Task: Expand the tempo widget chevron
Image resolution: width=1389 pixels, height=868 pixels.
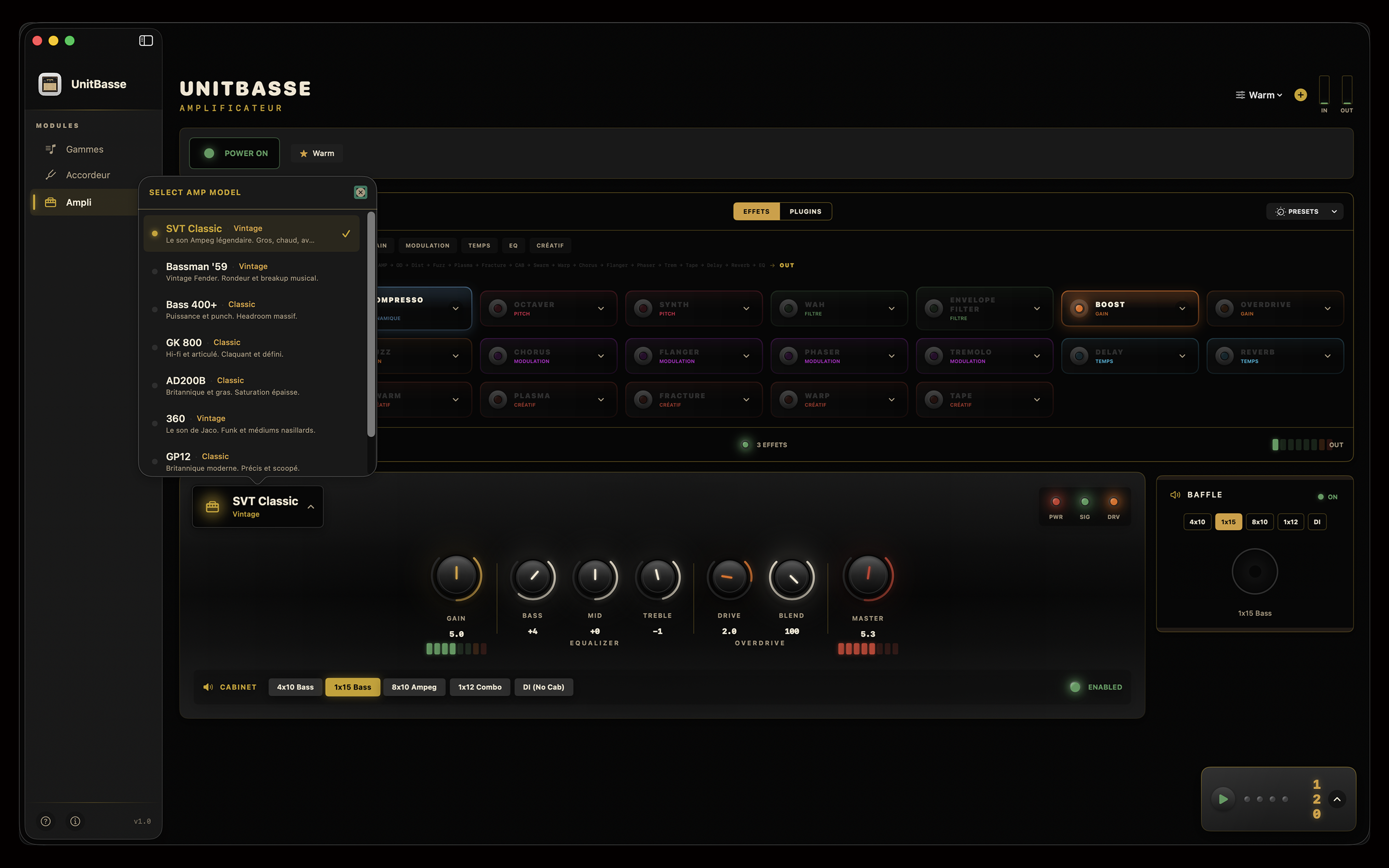Action: pyautogui.click(x=1337, y=799)
